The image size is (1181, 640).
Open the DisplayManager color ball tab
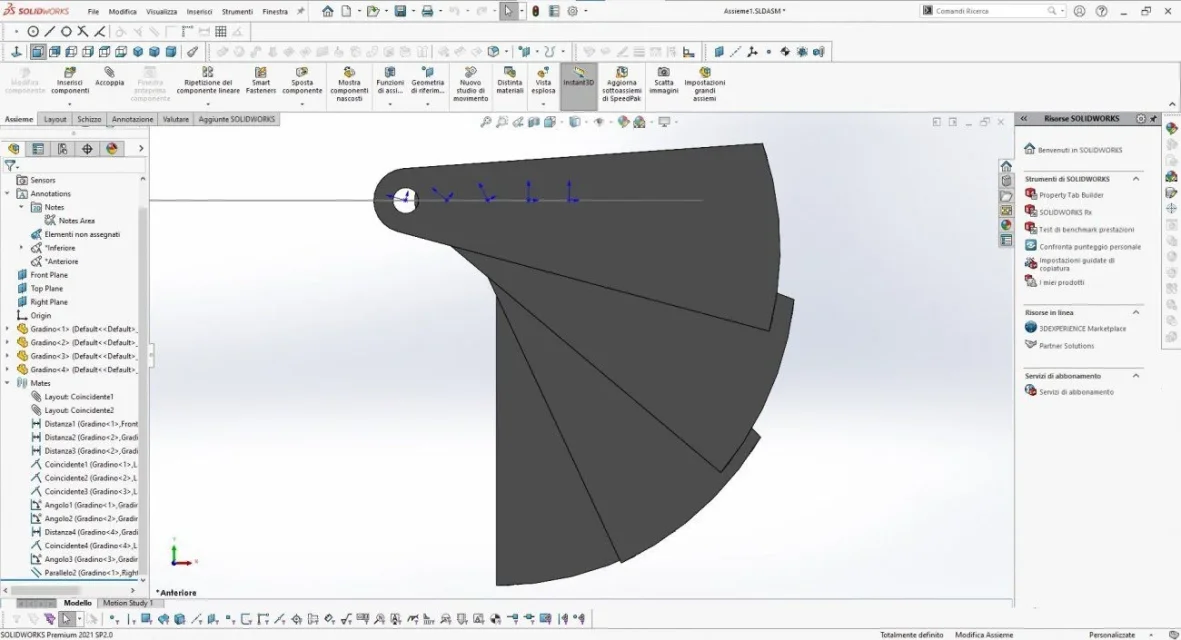[112, 149]
